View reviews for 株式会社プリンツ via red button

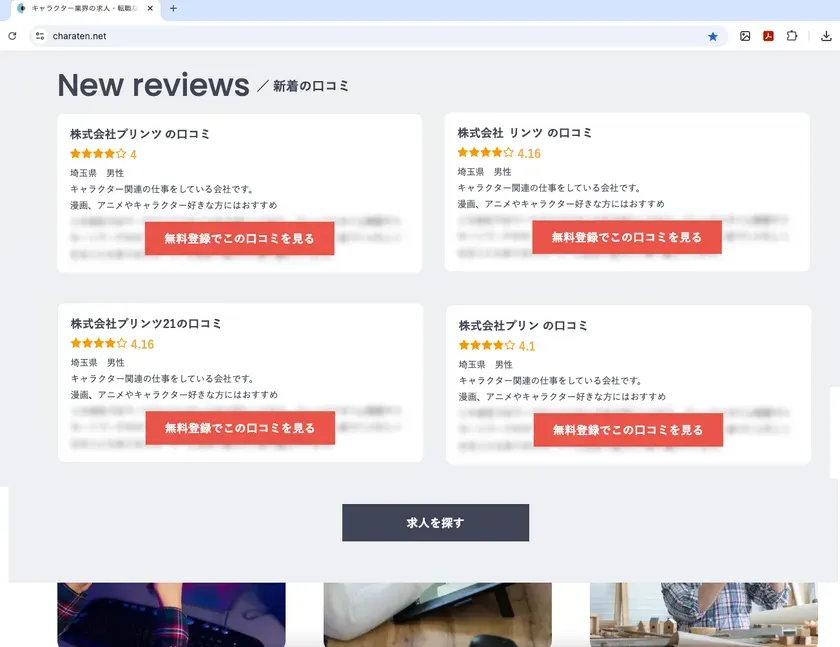[239, 238]
